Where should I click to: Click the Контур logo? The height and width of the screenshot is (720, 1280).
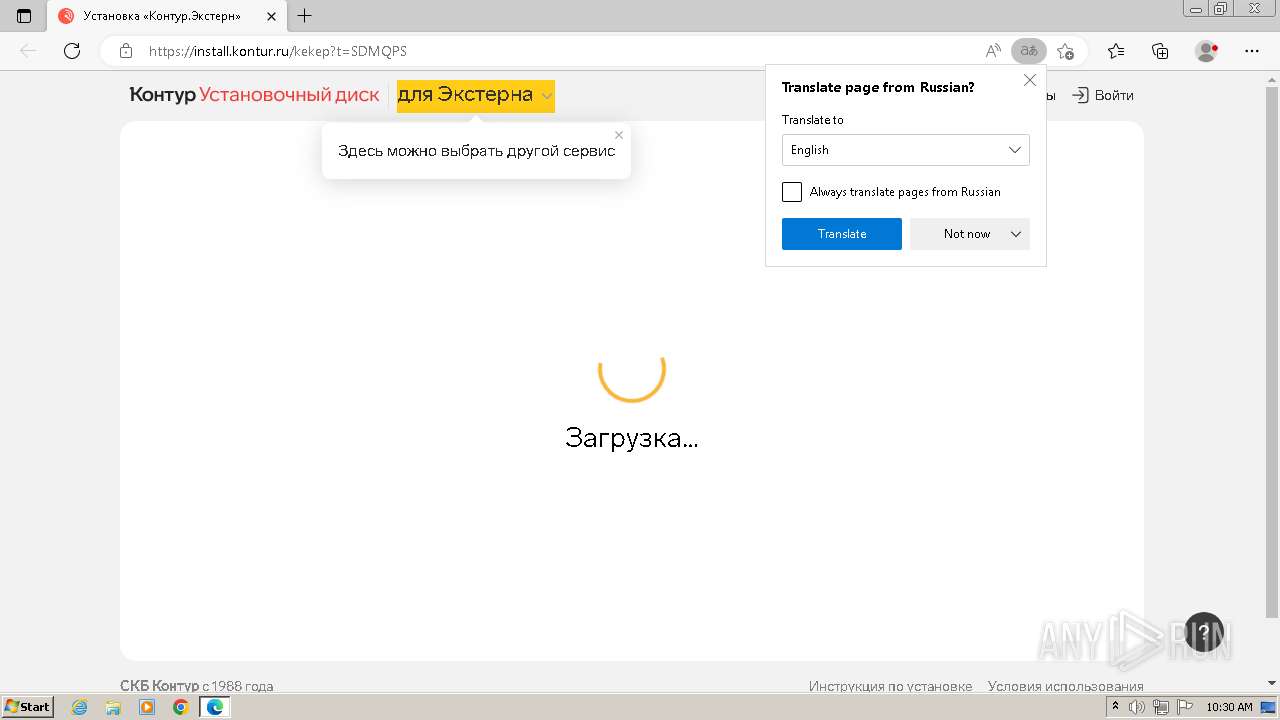(x=162, y=95)
